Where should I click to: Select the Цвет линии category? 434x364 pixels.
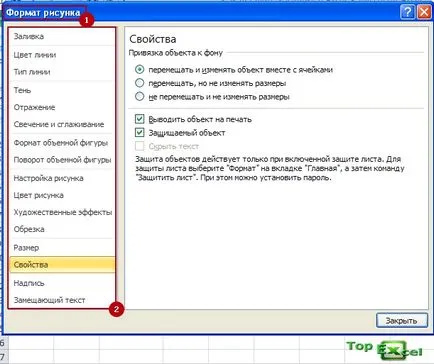(62, 55)
